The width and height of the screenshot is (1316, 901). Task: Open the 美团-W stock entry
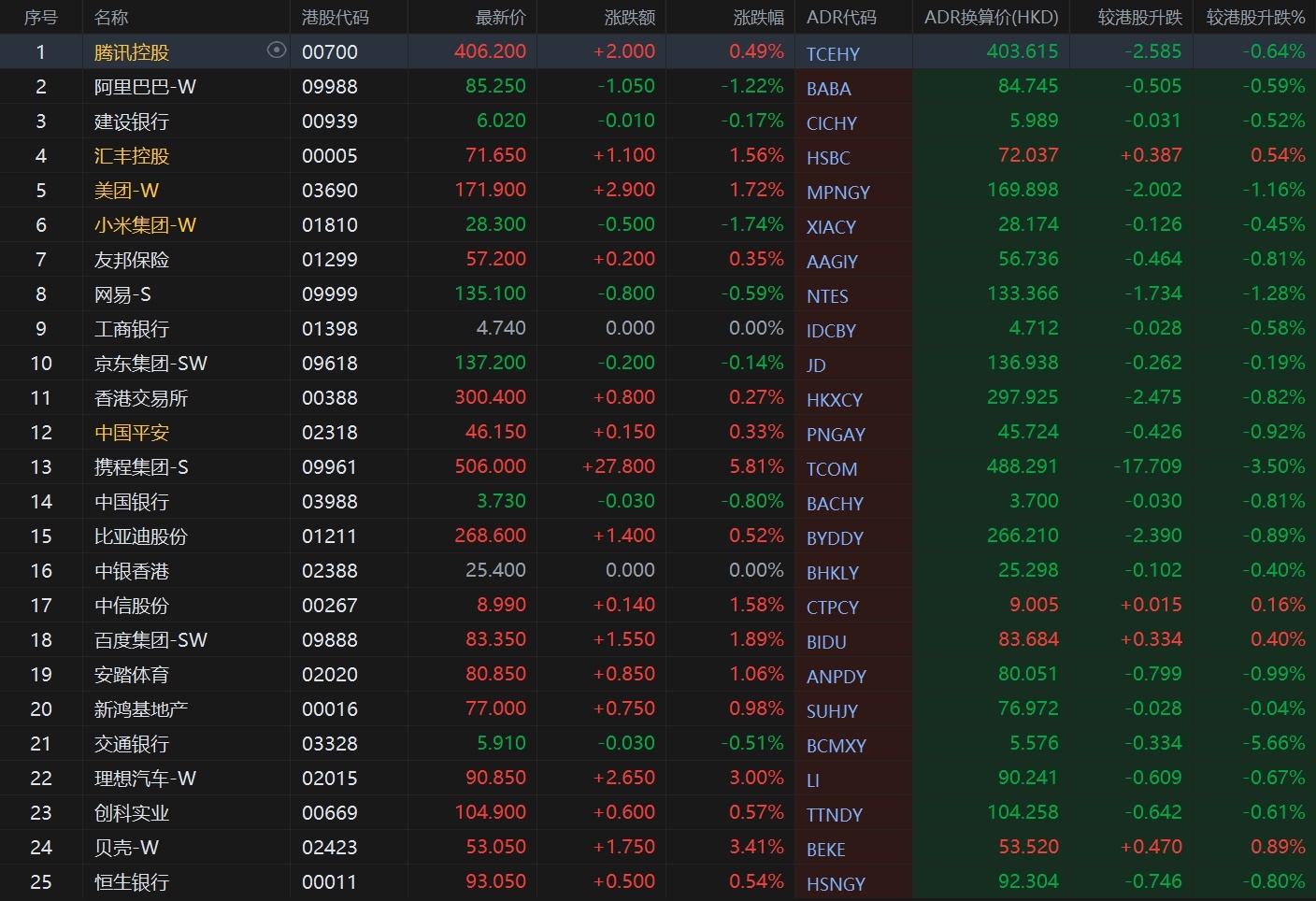(x=126, y=191)
